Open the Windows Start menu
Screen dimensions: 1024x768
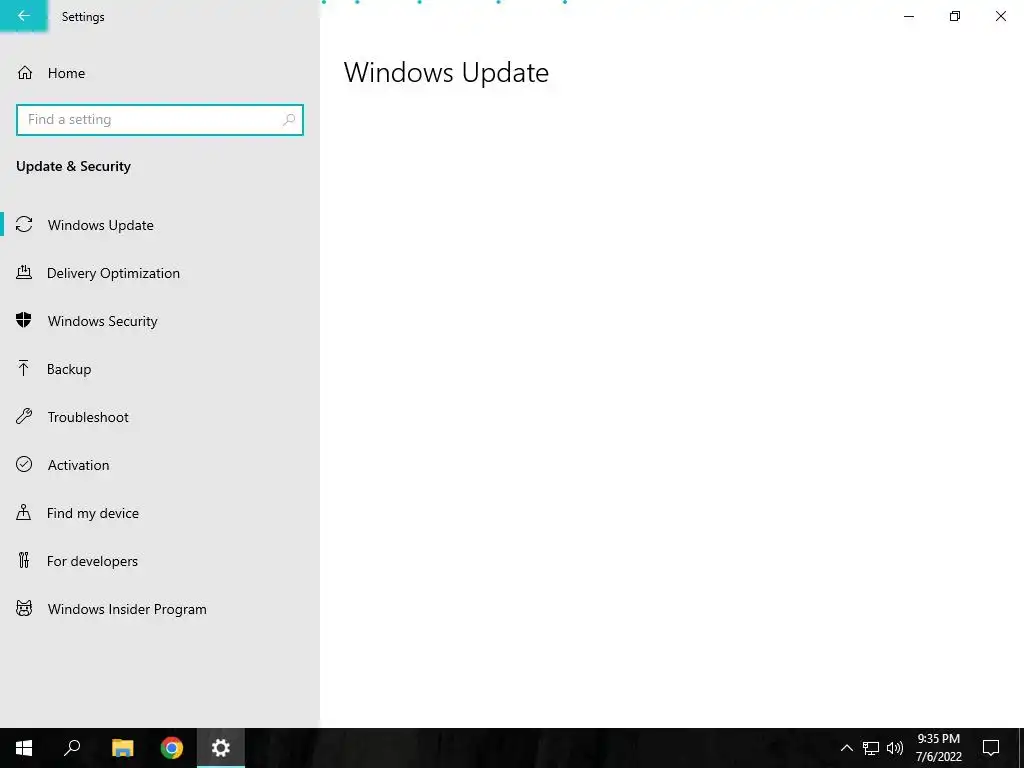tap(24, 748)
